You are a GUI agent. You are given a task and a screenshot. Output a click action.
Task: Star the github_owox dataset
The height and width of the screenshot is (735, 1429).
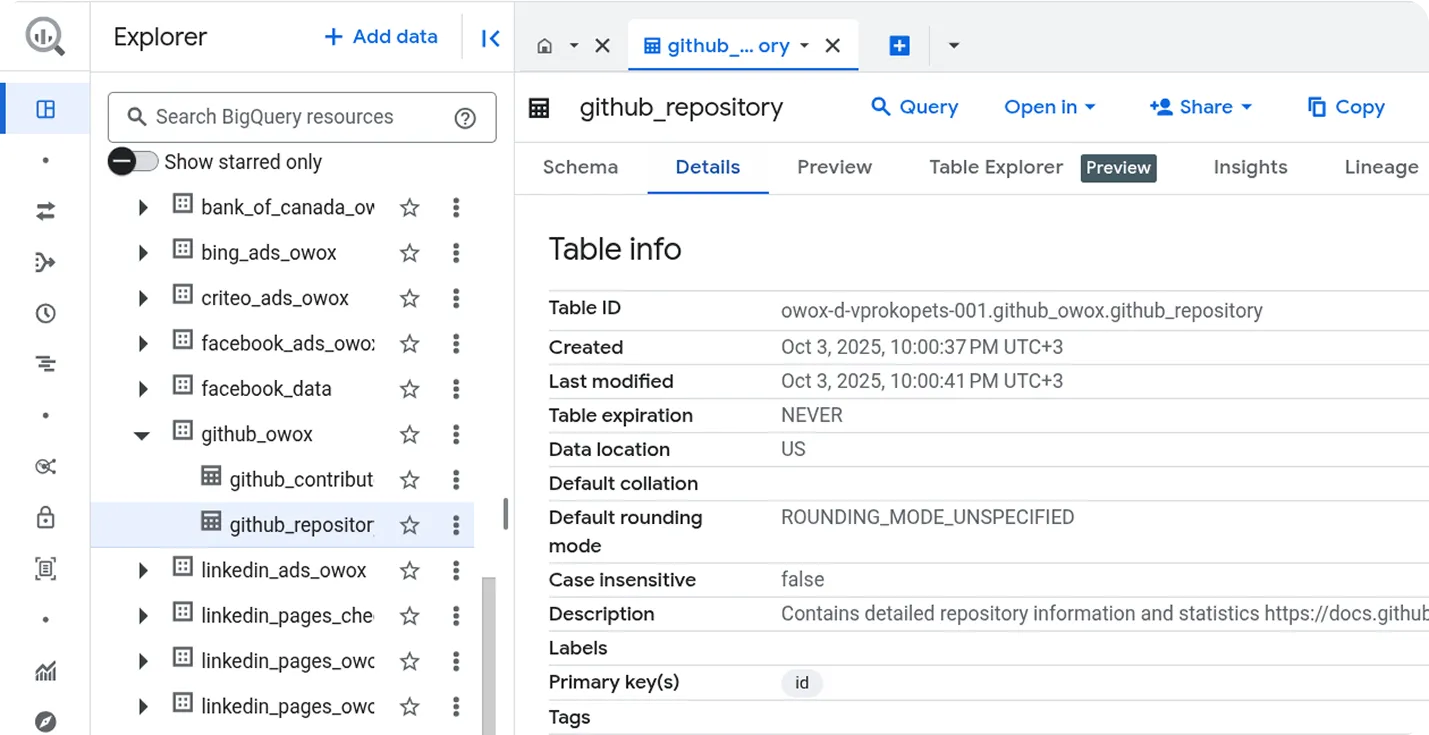click(409, 433)
